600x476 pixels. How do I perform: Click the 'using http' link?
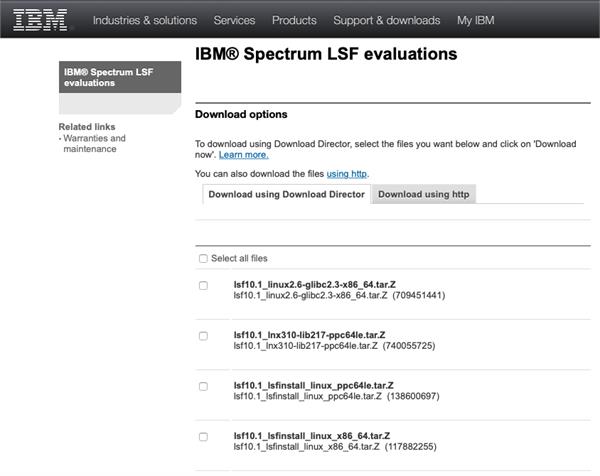[x=346, y=174]
